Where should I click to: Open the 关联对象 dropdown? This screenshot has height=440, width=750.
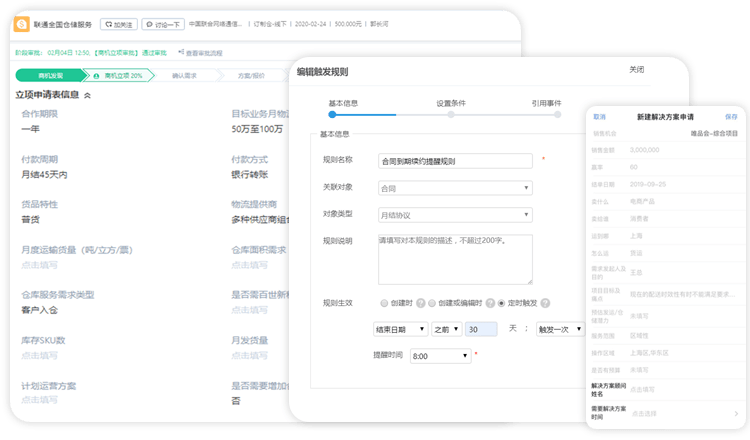(455, 187)
